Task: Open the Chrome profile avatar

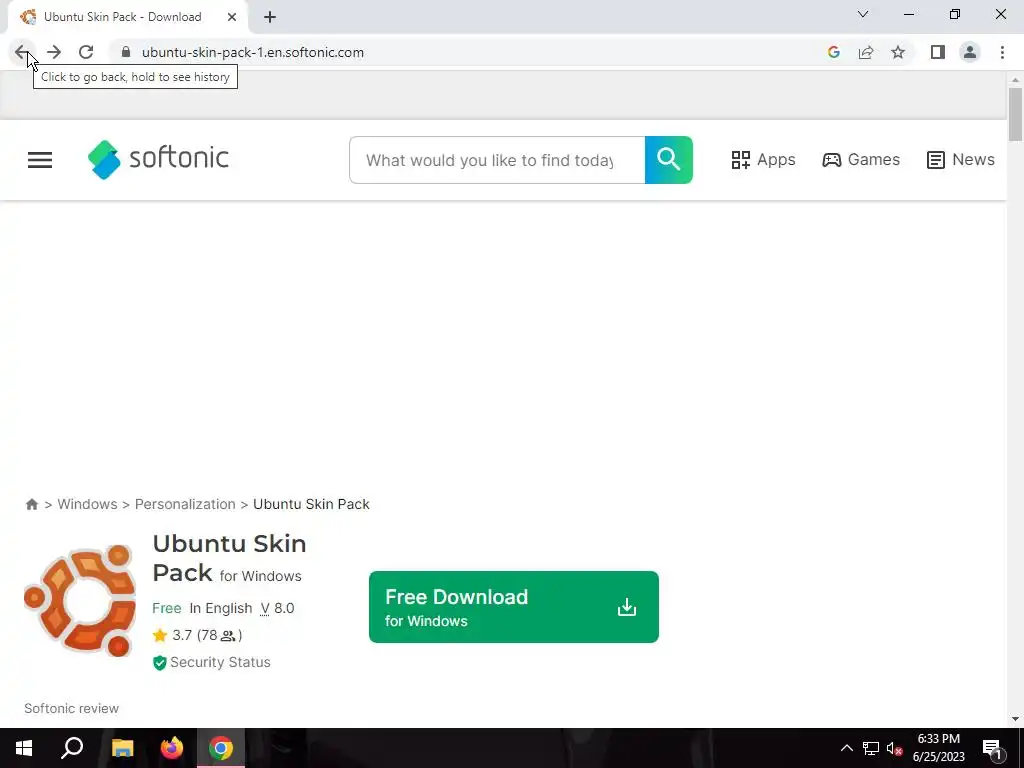Action: (x=970, y=52)
